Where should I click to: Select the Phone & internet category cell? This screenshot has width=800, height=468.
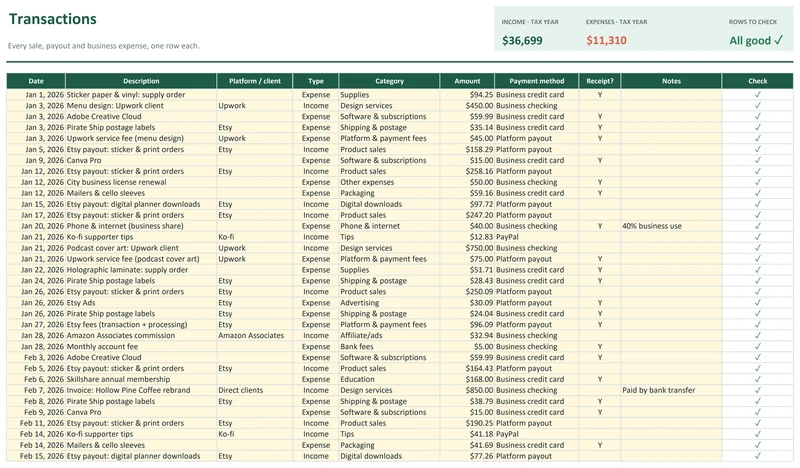click(x=389, y=226)
